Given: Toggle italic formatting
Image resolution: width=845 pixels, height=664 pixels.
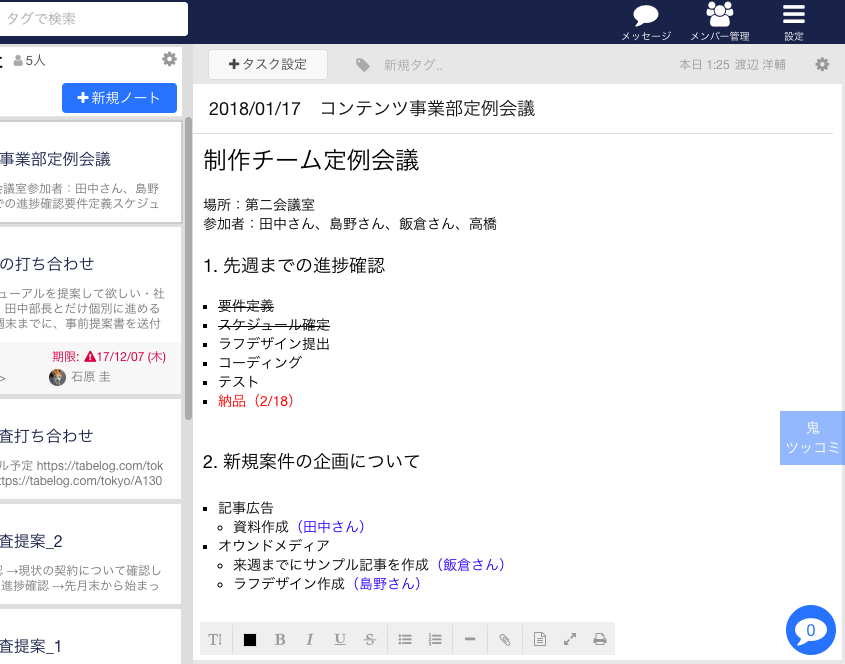Looking at the screenshot, I should 310,640.
